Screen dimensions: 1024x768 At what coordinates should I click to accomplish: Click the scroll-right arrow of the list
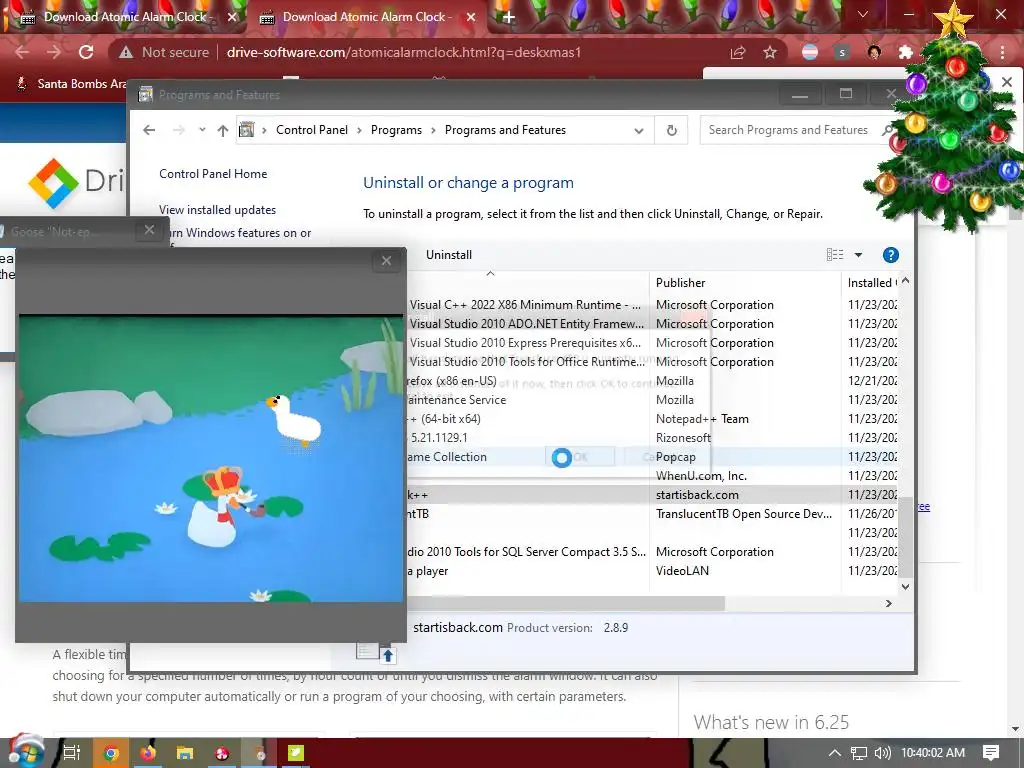(888, 603)
